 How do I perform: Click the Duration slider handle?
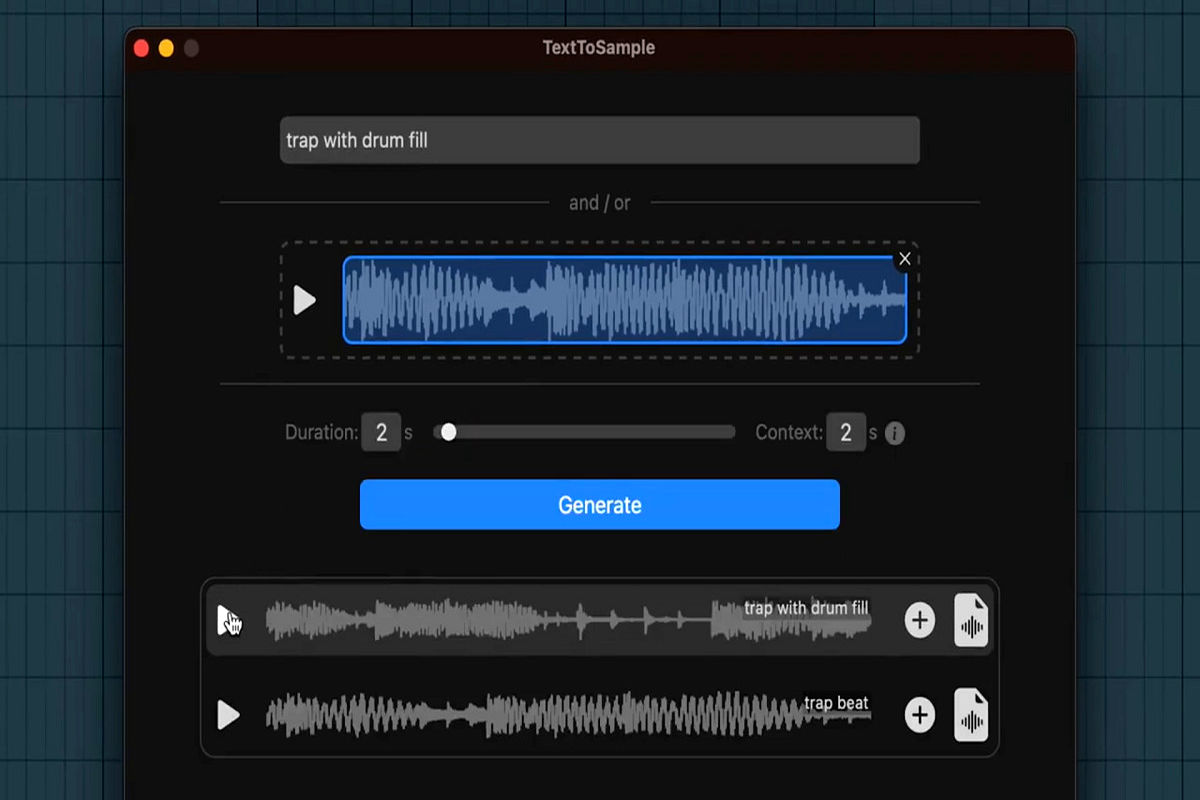pyautogui.click(x=449, y=432)
